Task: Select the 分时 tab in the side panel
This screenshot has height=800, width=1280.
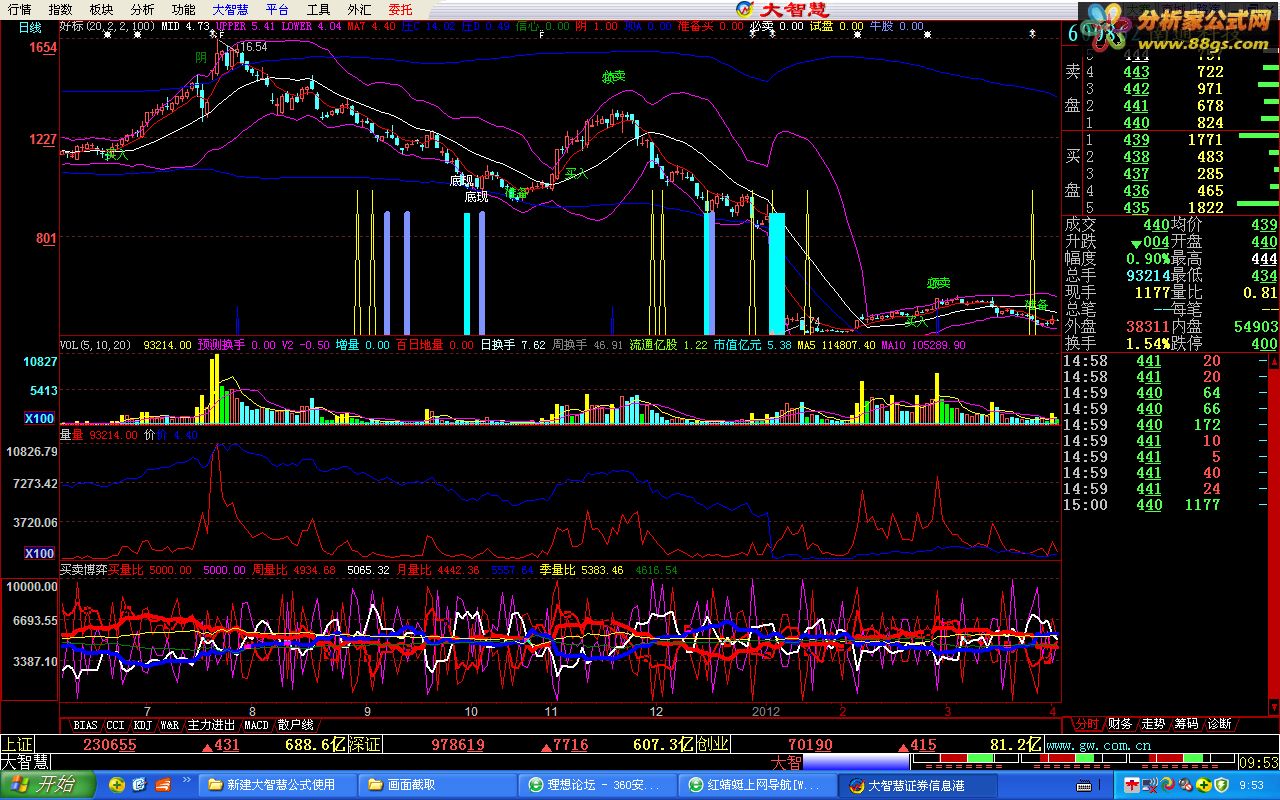Action: tap(1085, 724)
